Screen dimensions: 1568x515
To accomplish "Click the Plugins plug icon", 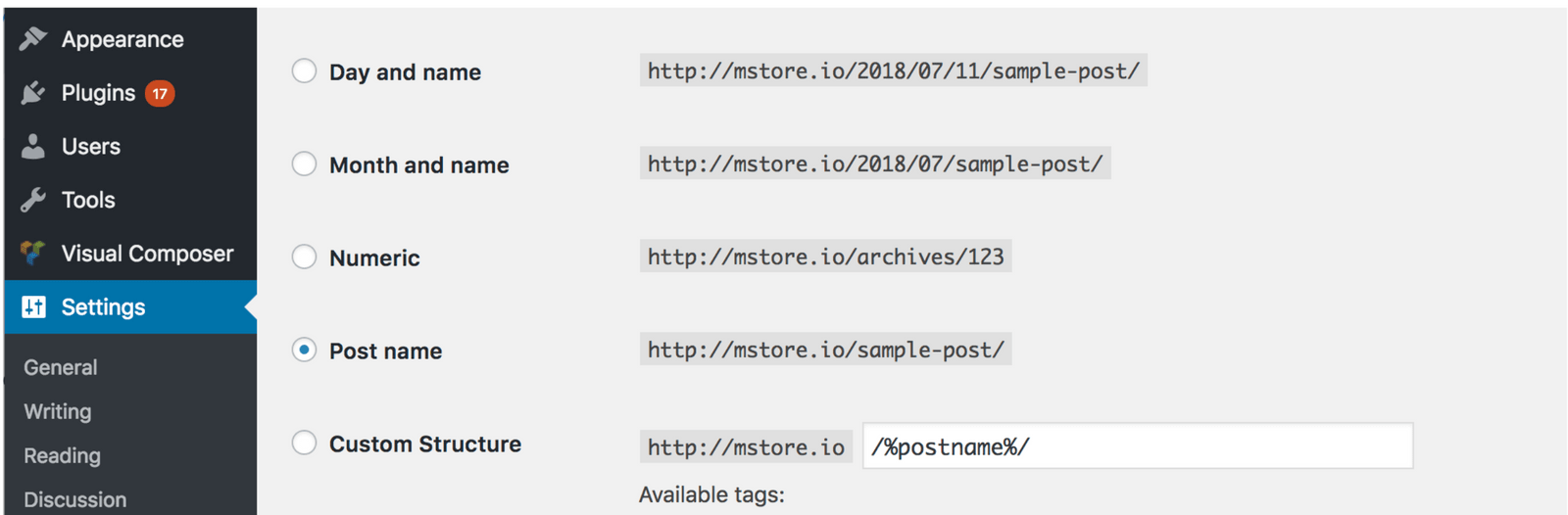I will pyautogui.click(x=33, y=93).
